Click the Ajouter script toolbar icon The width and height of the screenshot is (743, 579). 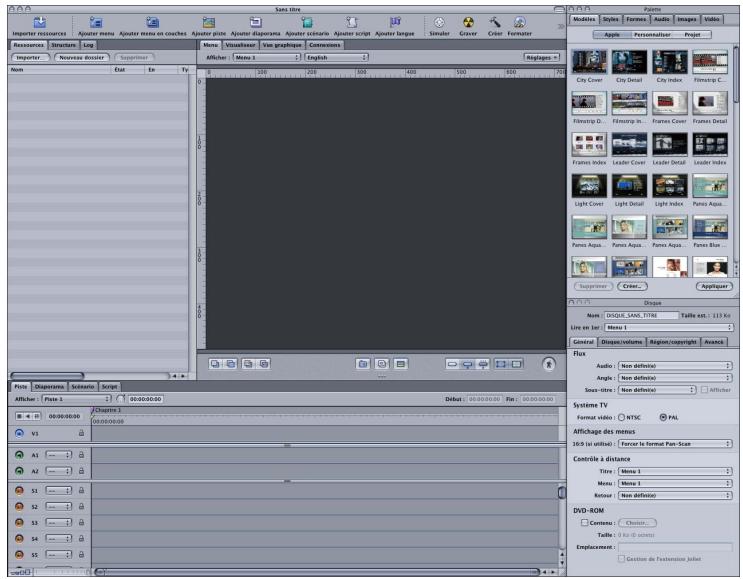click(x=352, y=22)
